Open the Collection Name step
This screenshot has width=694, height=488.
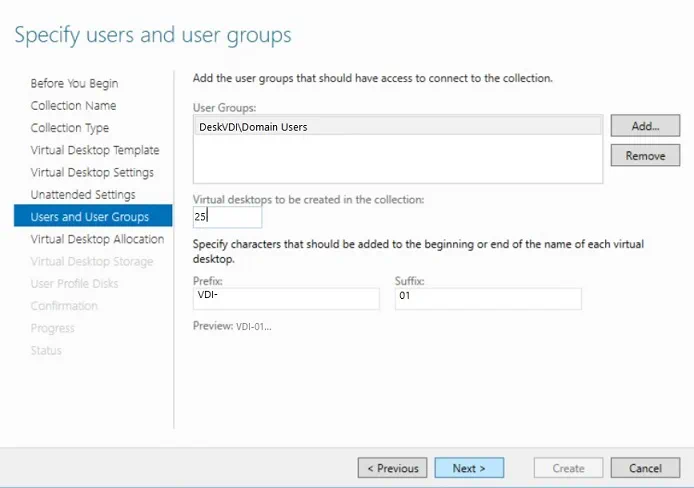73,106
